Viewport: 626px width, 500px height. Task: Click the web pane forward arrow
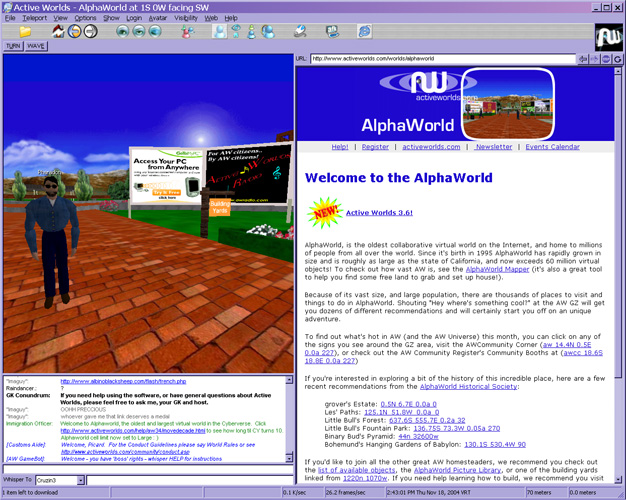pos(595,59)
